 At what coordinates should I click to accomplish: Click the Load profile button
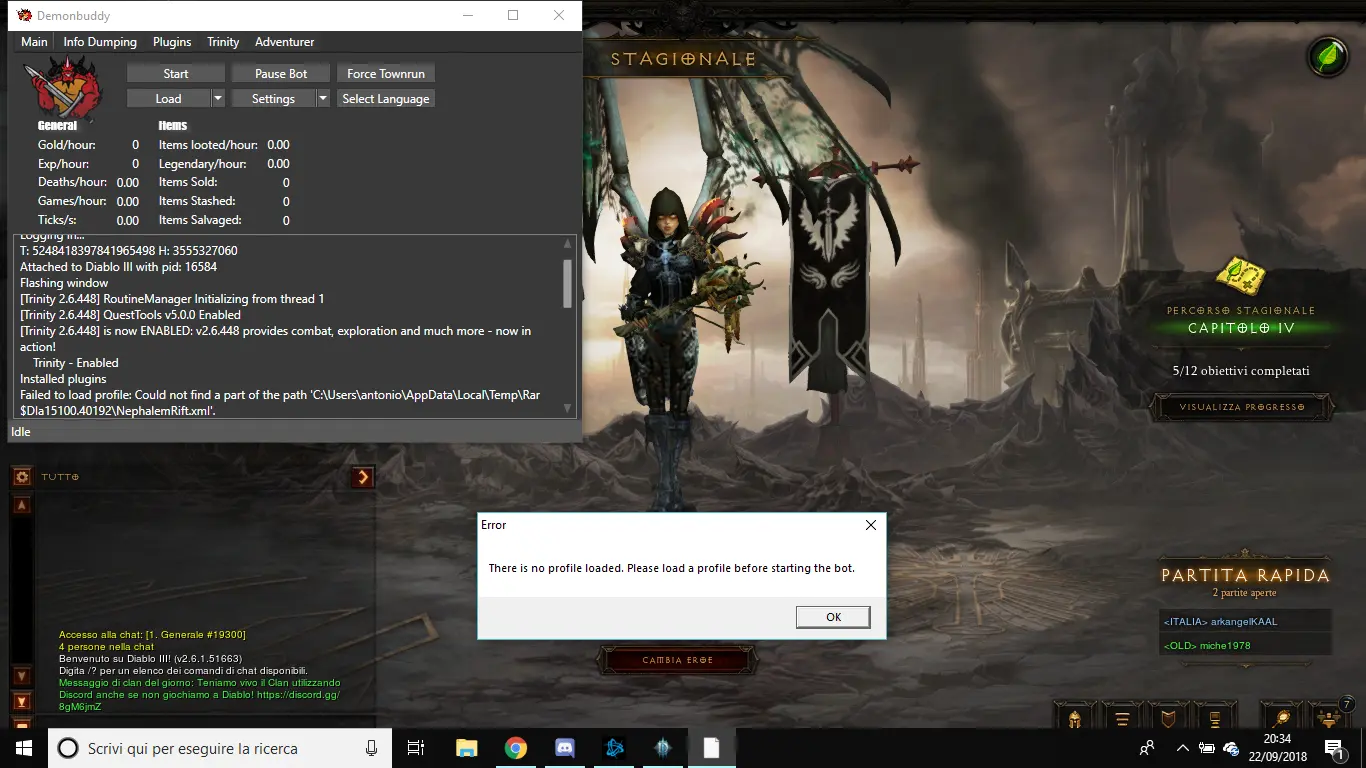coord(168,98)
